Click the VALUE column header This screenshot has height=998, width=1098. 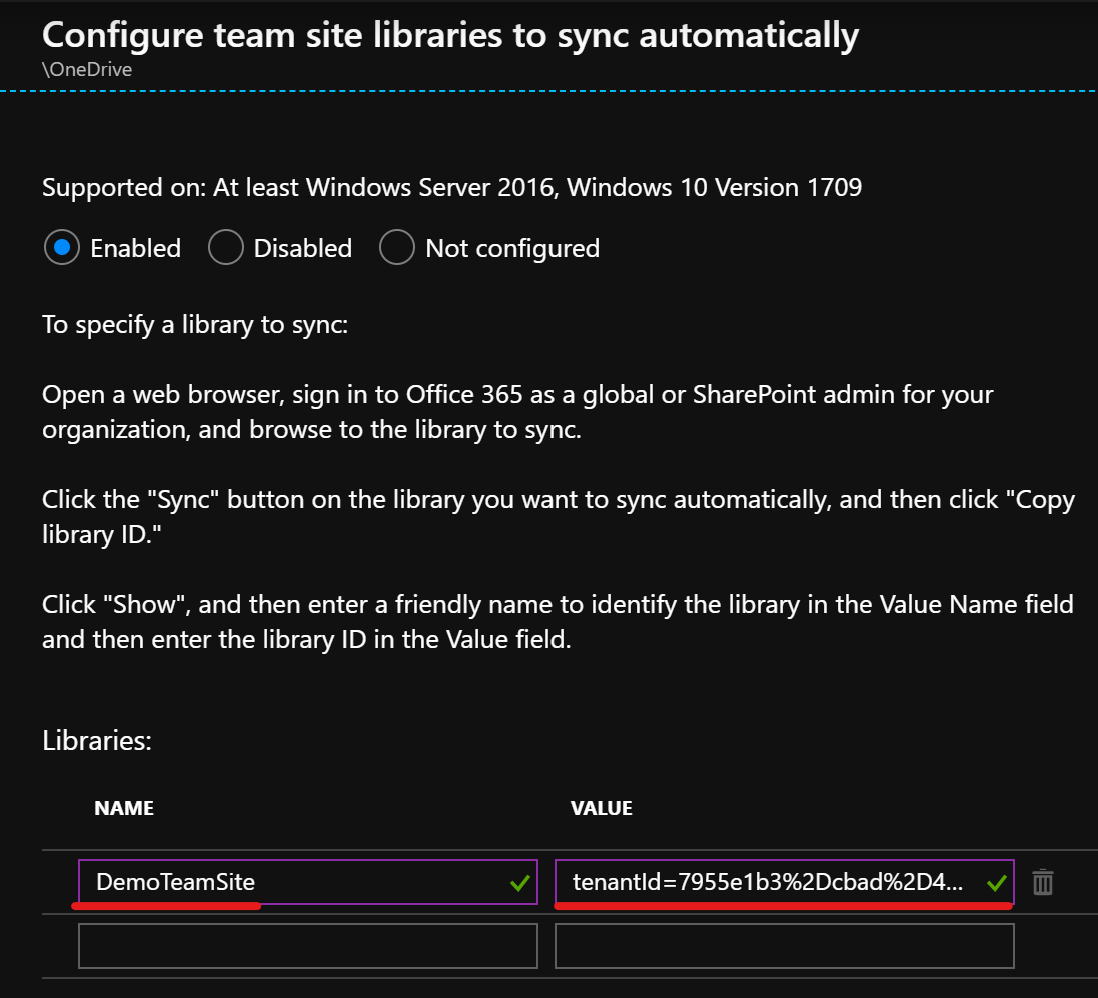[602, 808]
